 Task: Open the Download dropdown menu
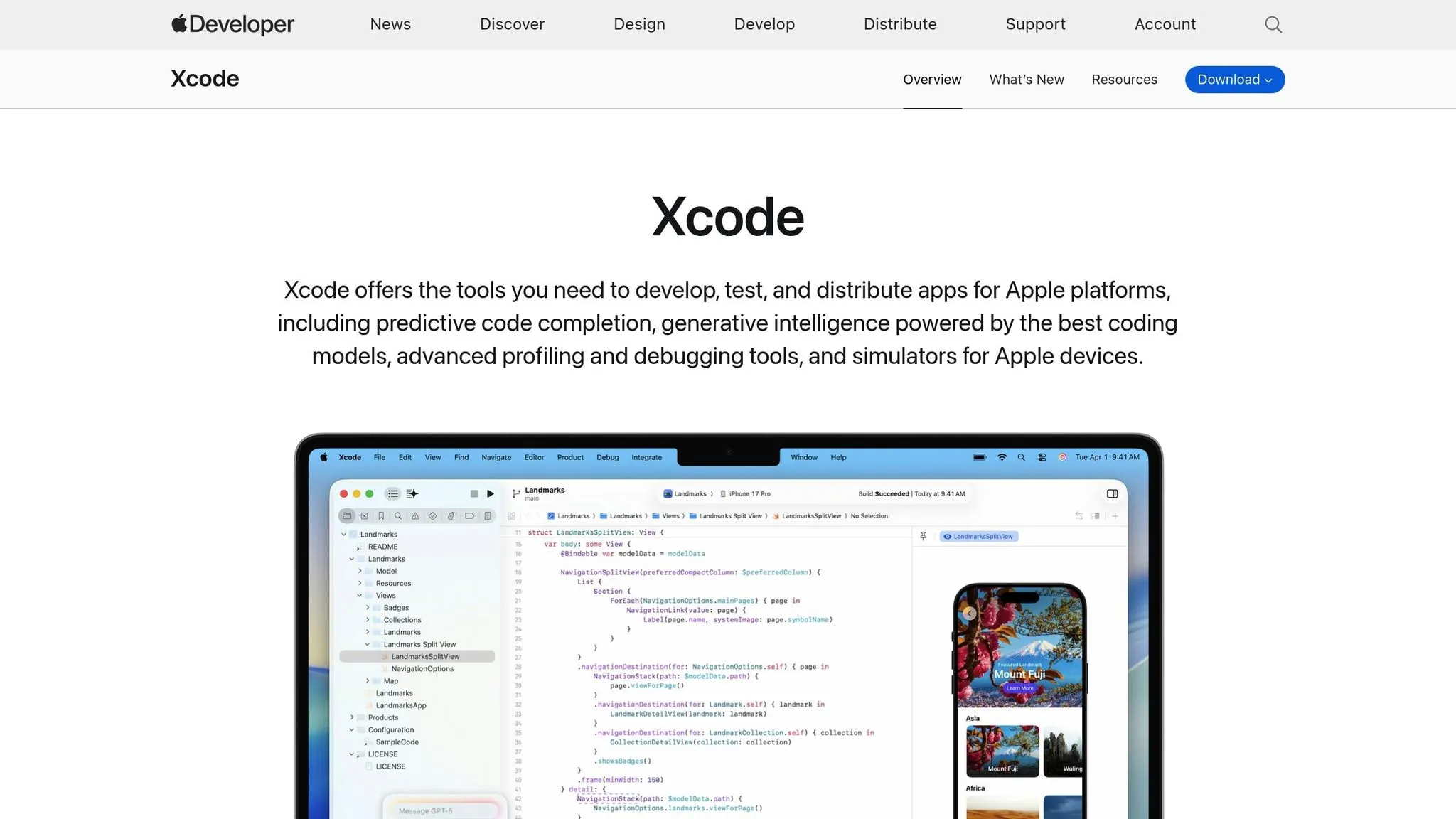[1234, 80]
